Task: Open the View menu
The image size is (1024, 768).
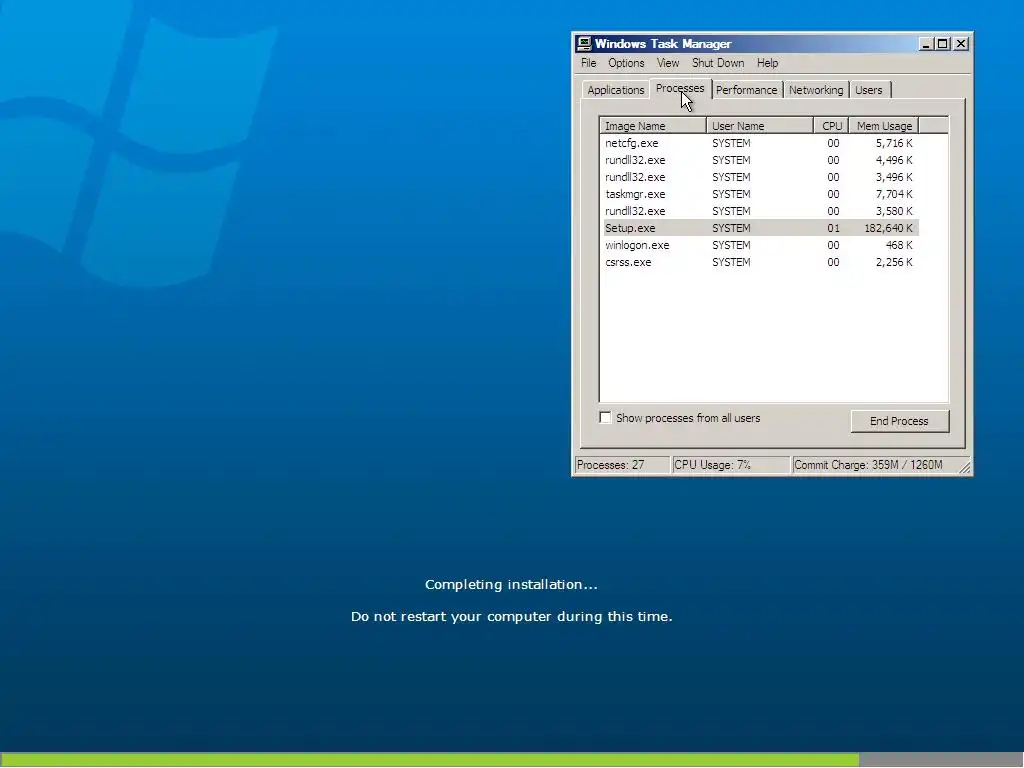Action: tap(667, 63)
